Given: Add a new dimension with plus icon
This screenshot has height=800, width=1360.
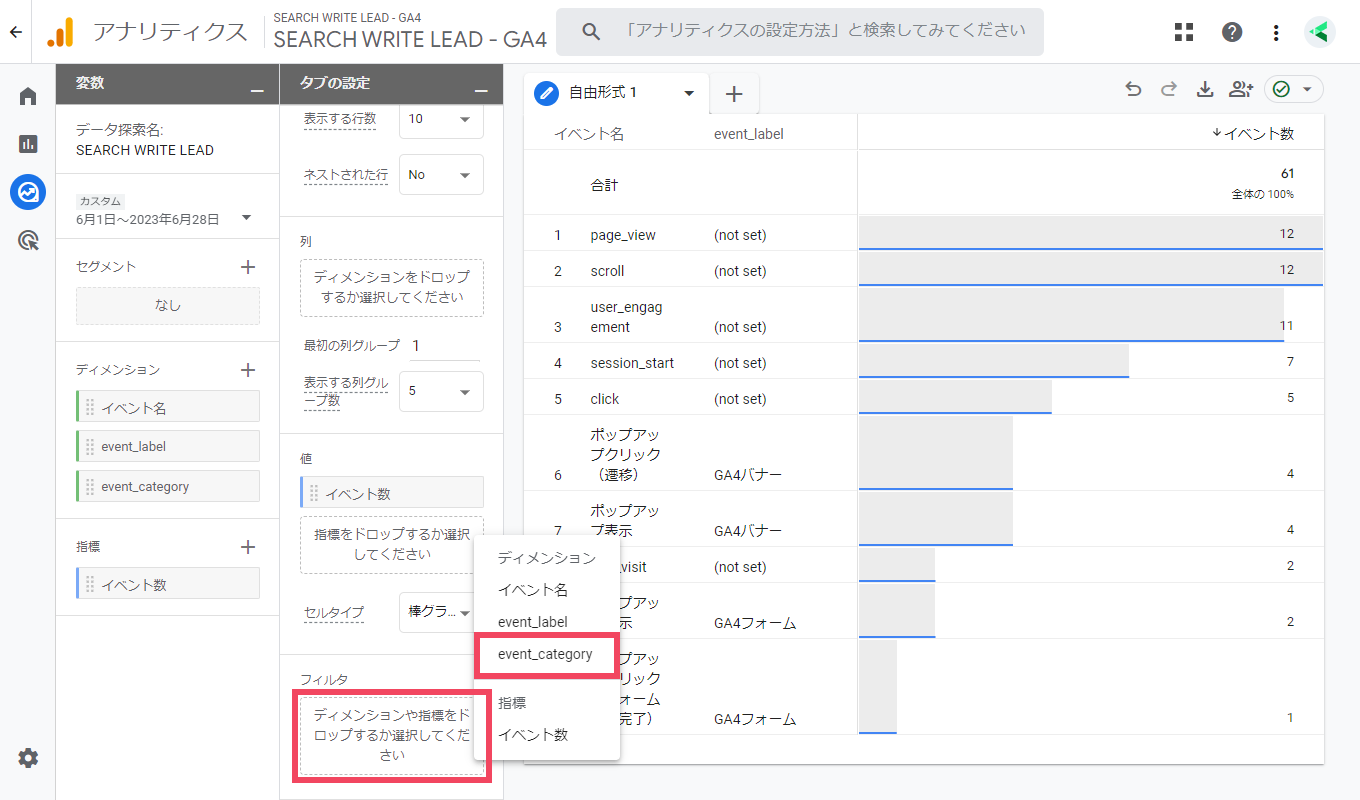Looking at the screenshot, I should (248, 370).
